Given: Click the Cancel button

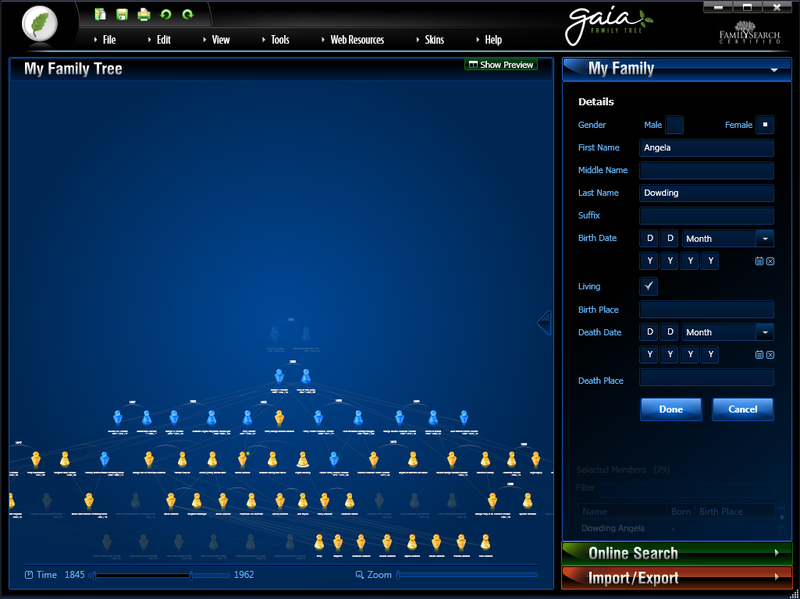Looking at the screenshot, I should [x=743, y=409].
